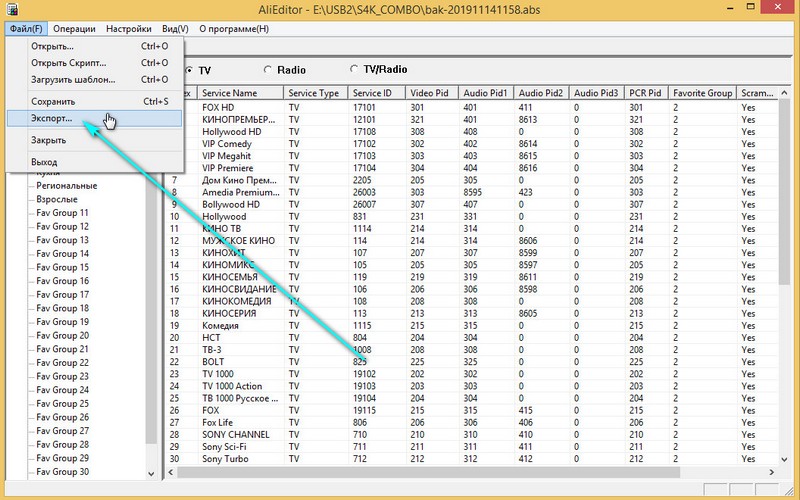The image size is (800, 500).
Task: Click the table scroll up arrow
Action: click(785, 93)
